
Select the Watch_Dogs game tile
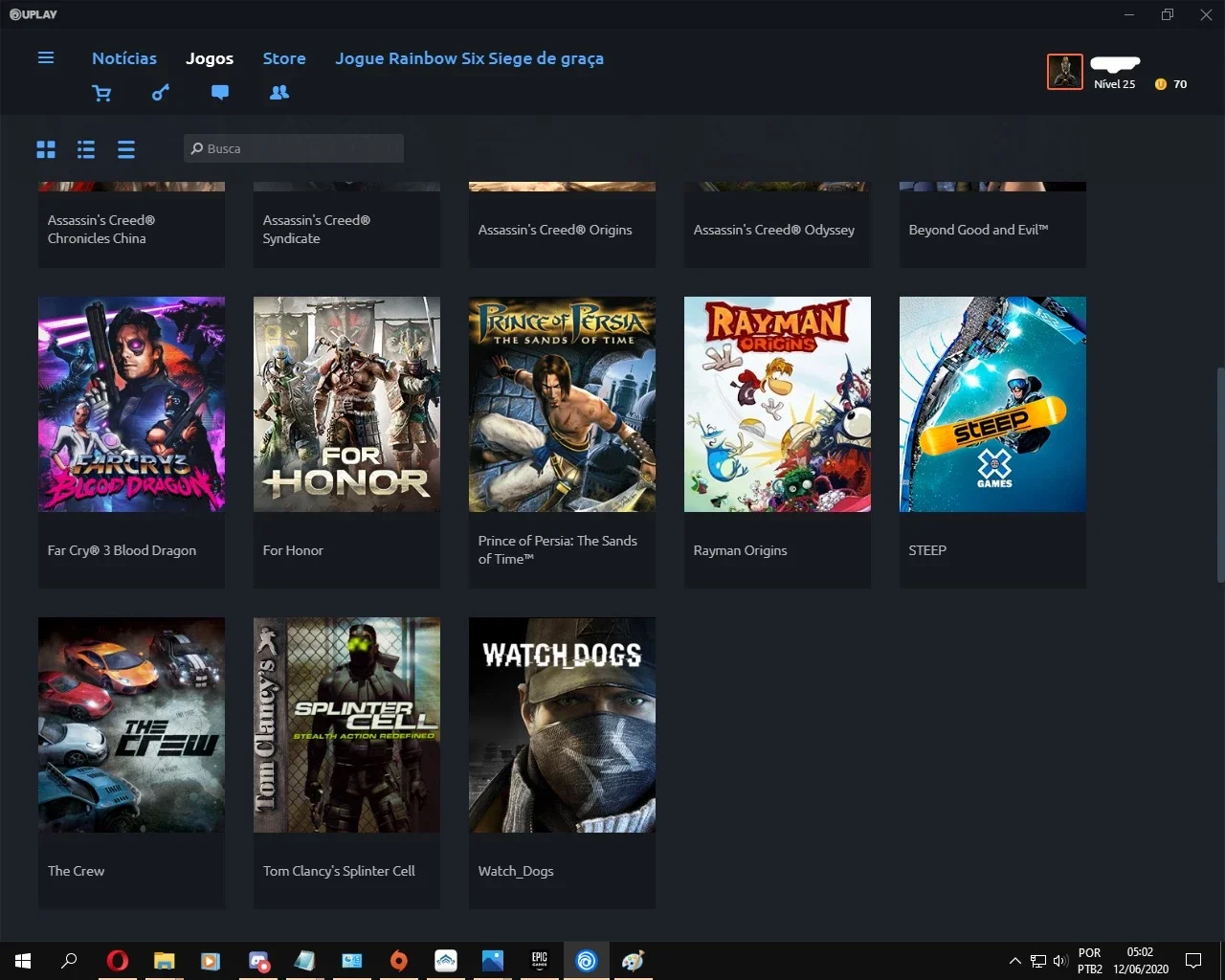[563, 763]
